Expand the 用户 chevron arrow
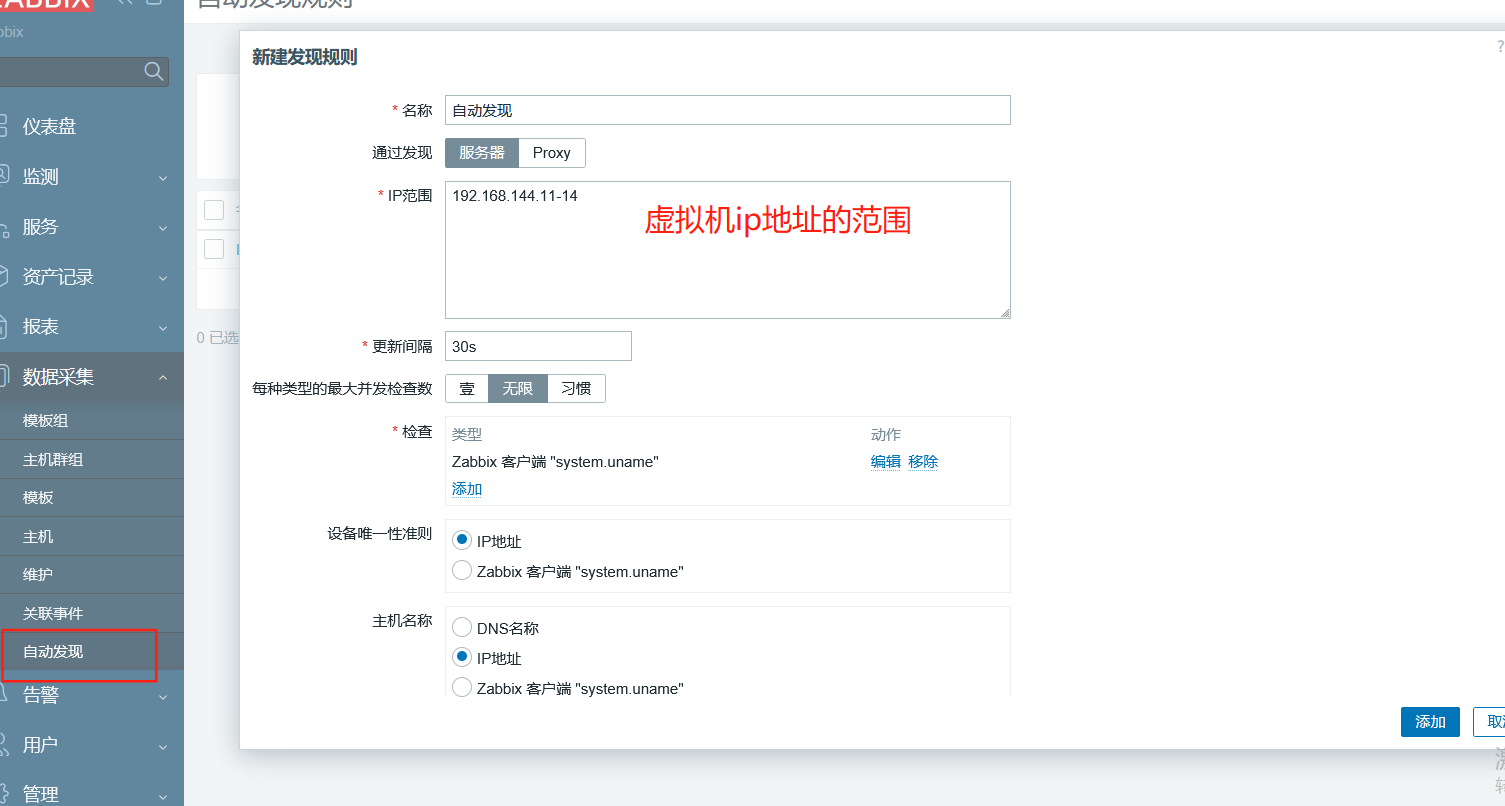Screen dimensions: 1505x806 click(x=163, y=746)
